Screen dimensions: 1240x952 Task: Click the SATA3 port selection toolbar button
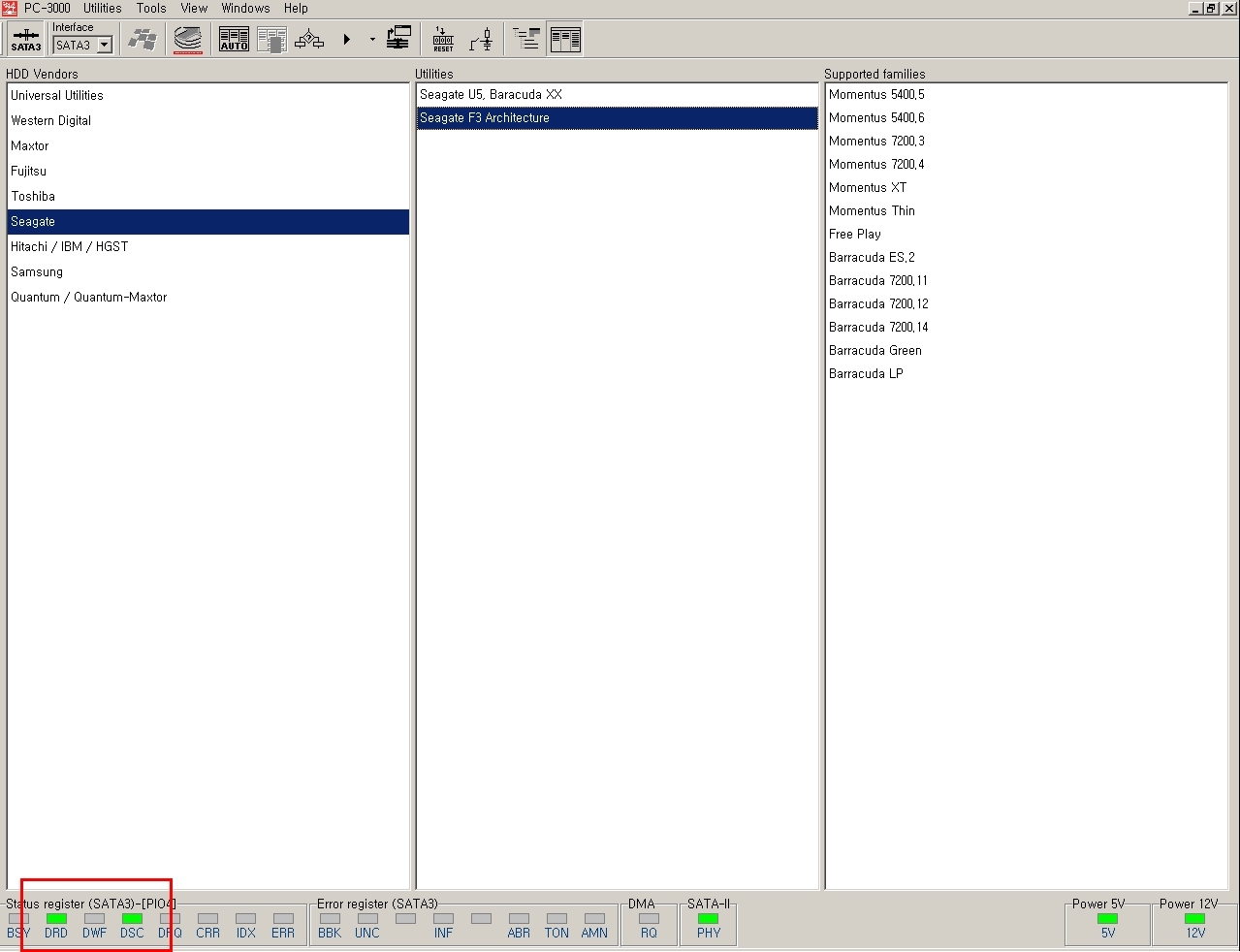(26, 40)
